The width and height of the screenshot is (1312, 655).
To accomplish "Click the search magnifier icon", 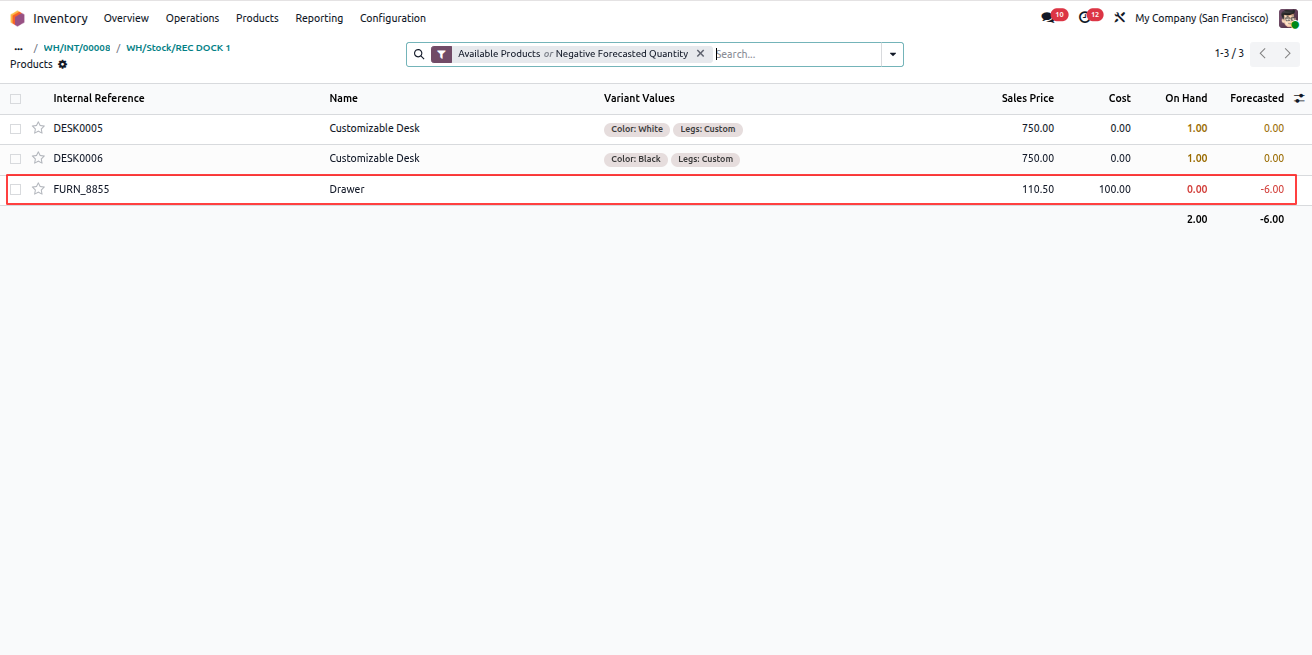I will tap(419, 54).
